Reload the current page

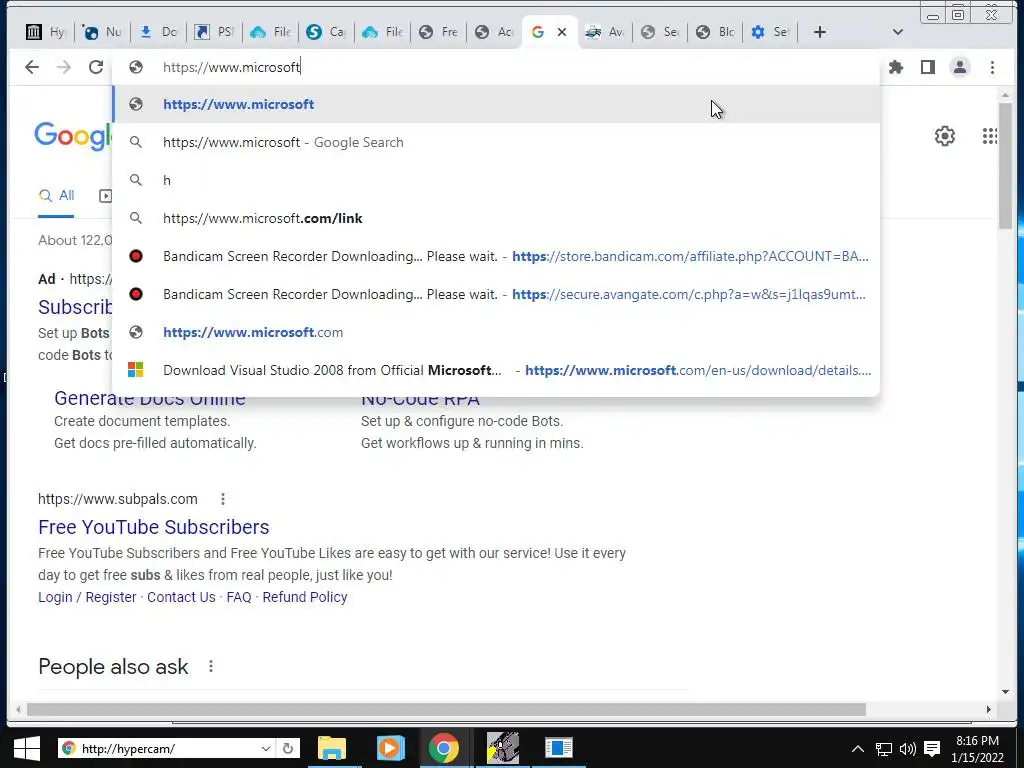(96, 67)
